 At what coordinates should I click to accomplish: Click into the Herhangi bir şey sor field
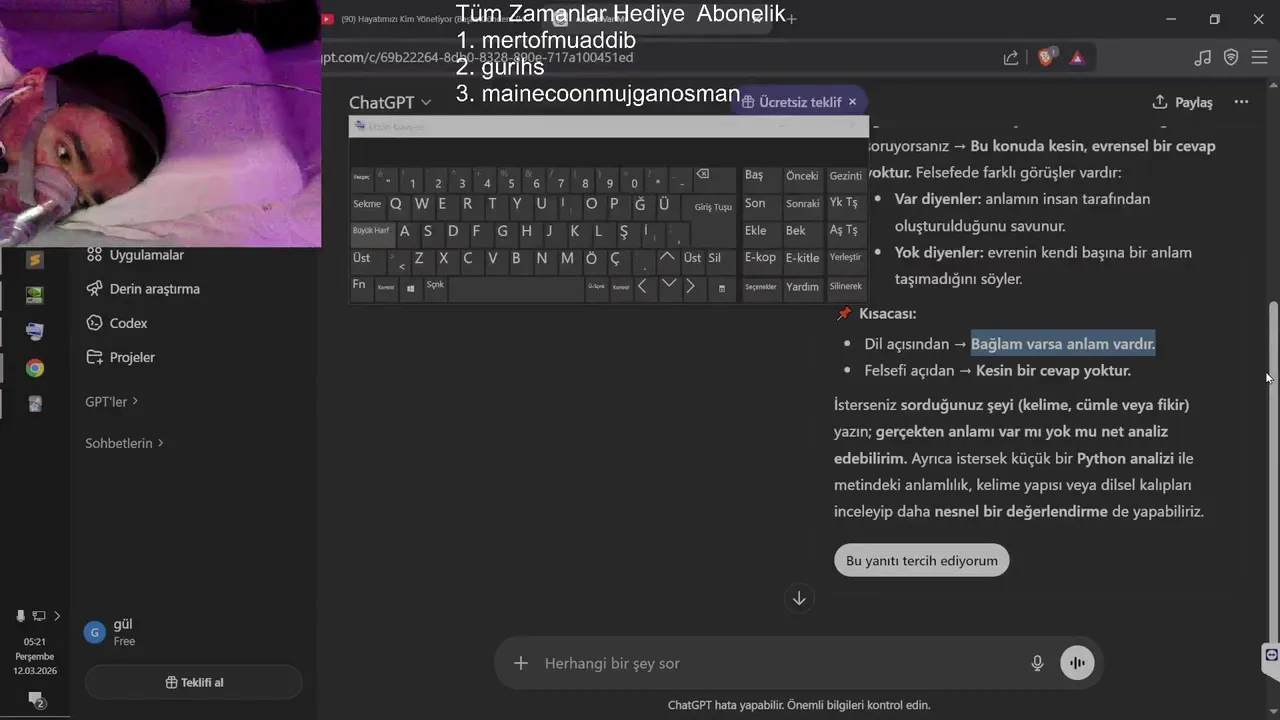(x=780, y=663)
